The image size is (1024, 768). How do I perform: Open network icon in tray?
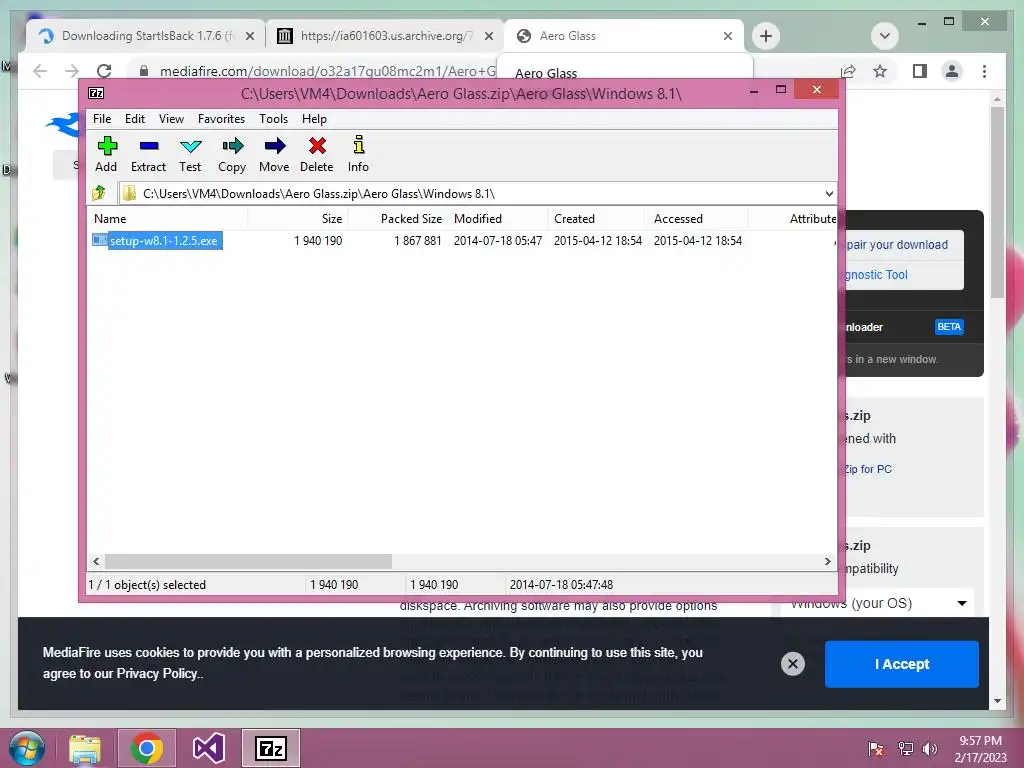(x=905, y=749)
